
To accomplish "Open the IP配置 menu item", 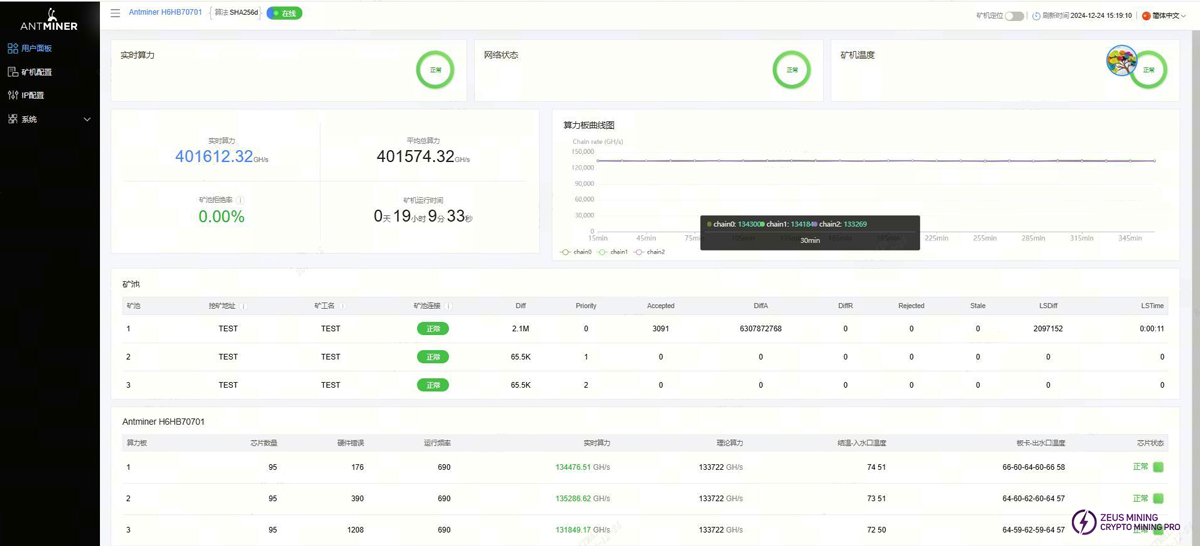I will pos(26,95).
